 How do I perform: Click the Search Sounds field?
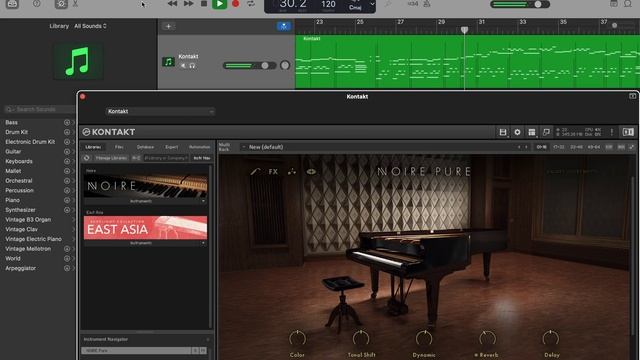(40, 109)
